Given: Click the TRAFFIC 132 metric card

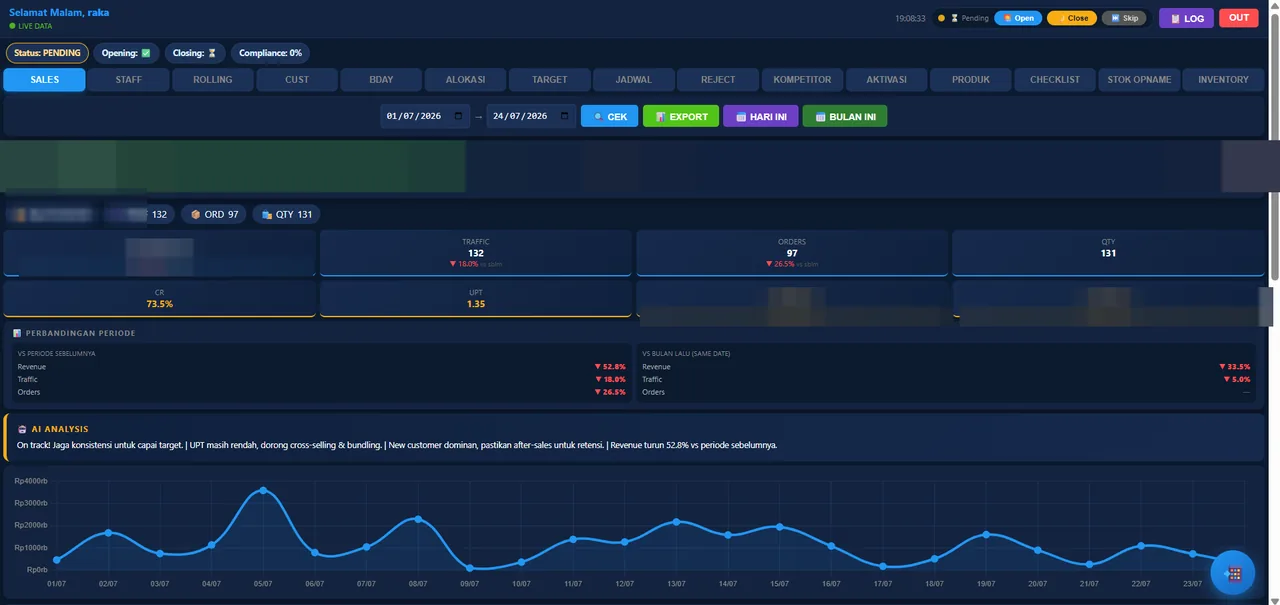Looking at the screenshot, I should tap(476, 253).
